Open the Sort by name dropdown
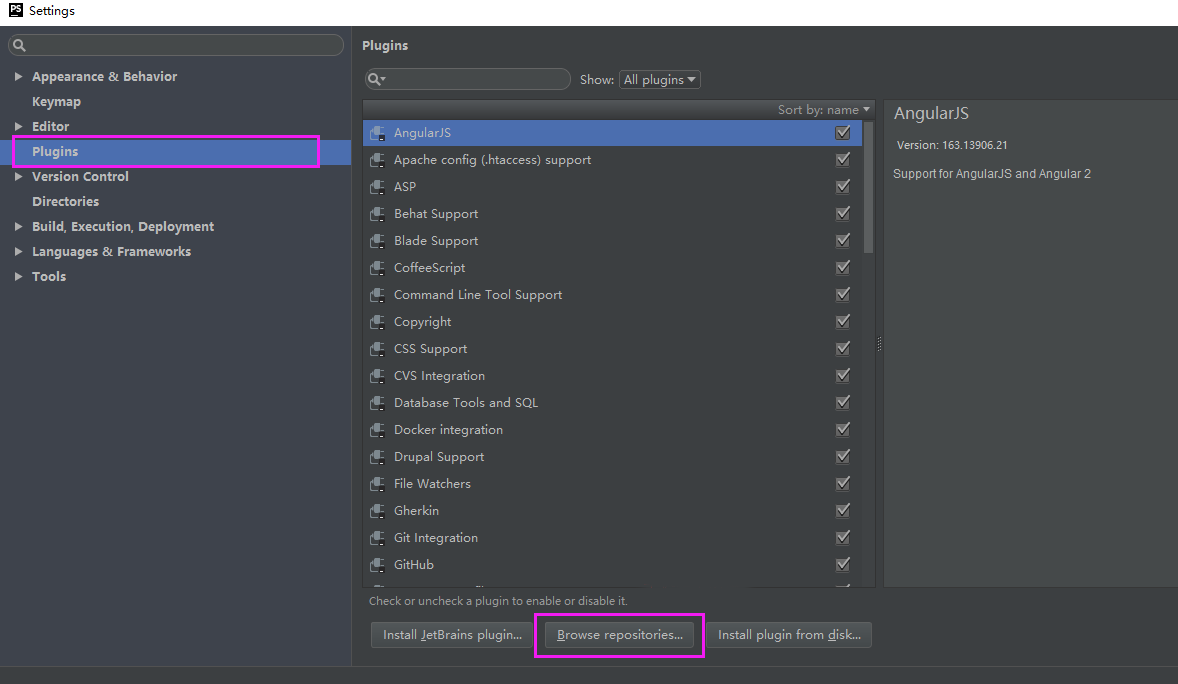This screenshot has width=1178, height=684. (x=823, y=110)
